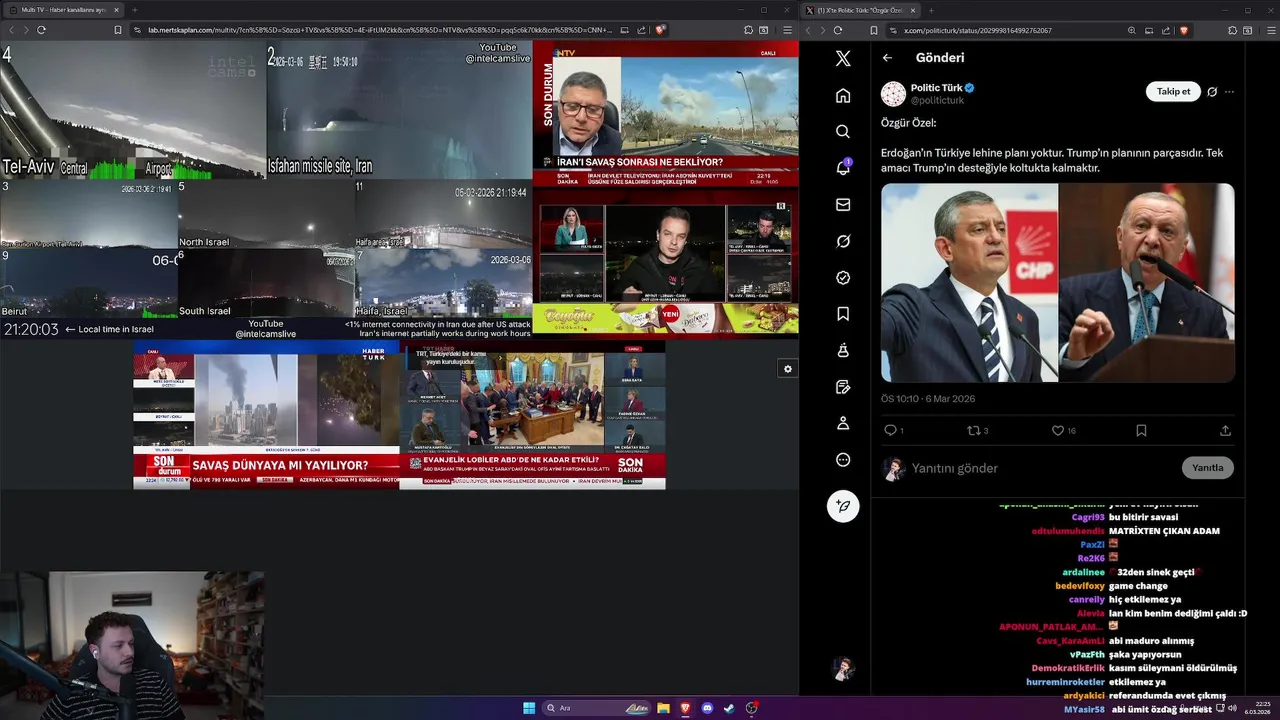Open More options circle in X sidebar
The image size is (1280, 720).
coord(843,460)
